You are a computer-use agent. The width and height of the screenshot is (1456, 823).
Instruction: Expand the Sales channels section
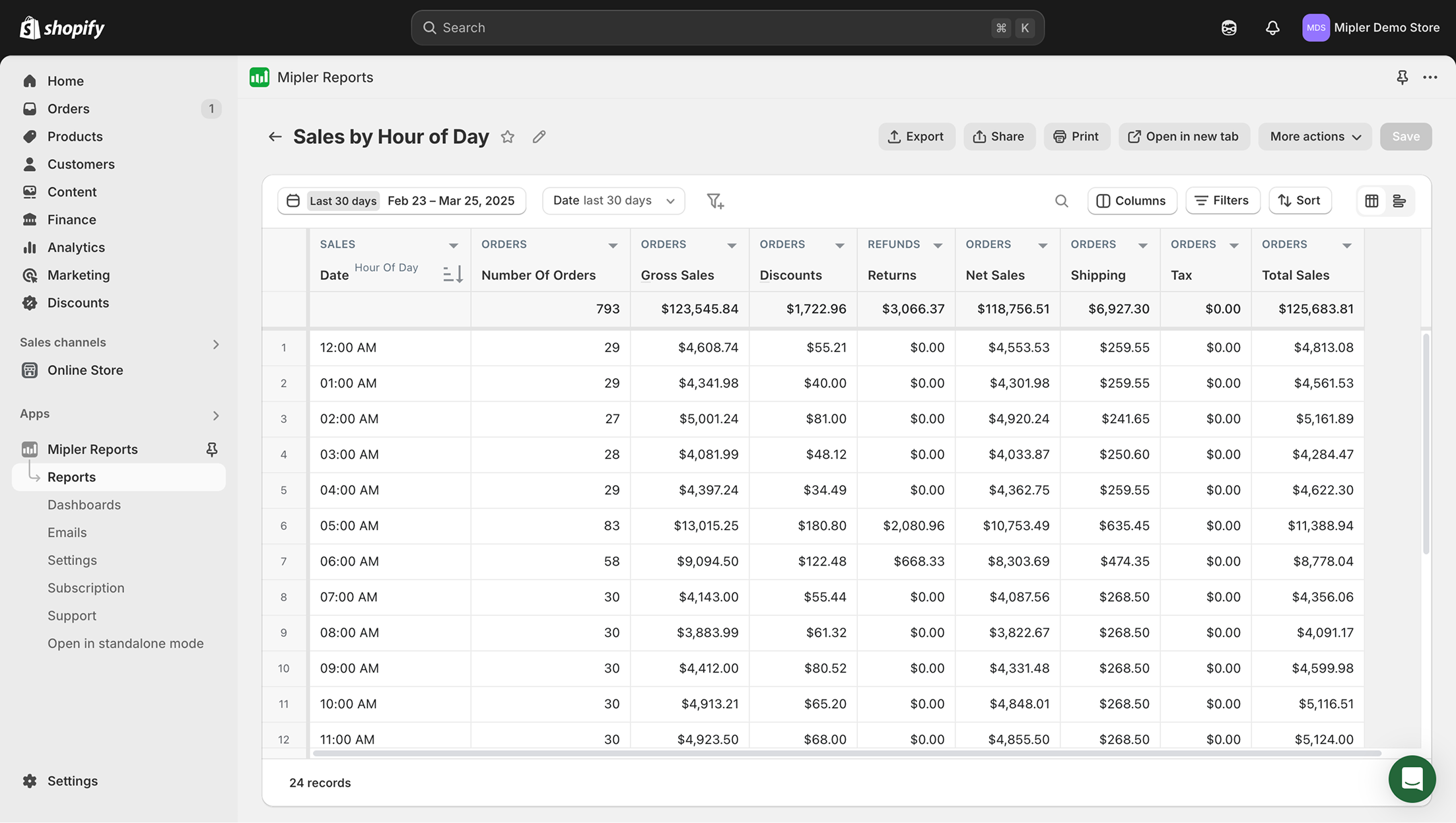[215, 344]
